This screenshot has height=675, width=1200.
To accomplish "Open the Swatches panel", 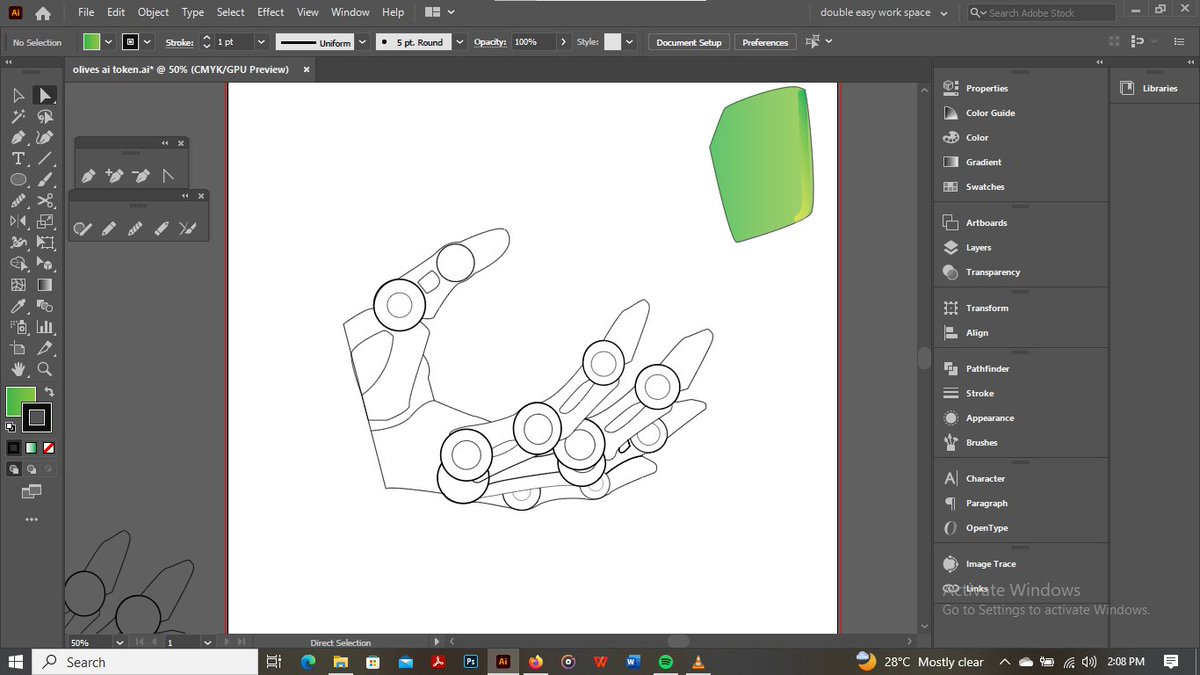I will (983, 187).
